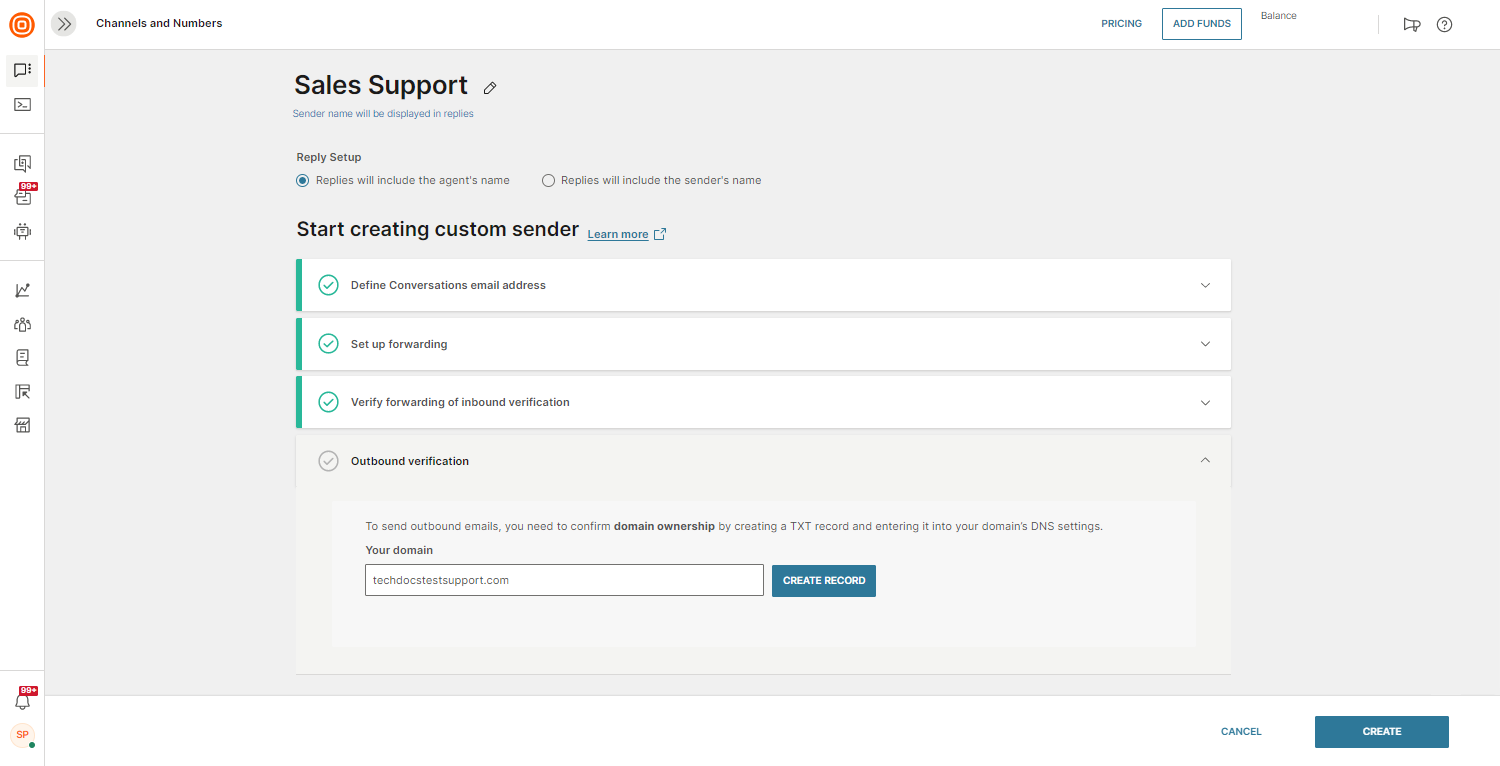Image resolution: width=1500 pixels, height=766 pixels.
Task: Open the megaphone announcements icon
Action: coord(1412,25)
